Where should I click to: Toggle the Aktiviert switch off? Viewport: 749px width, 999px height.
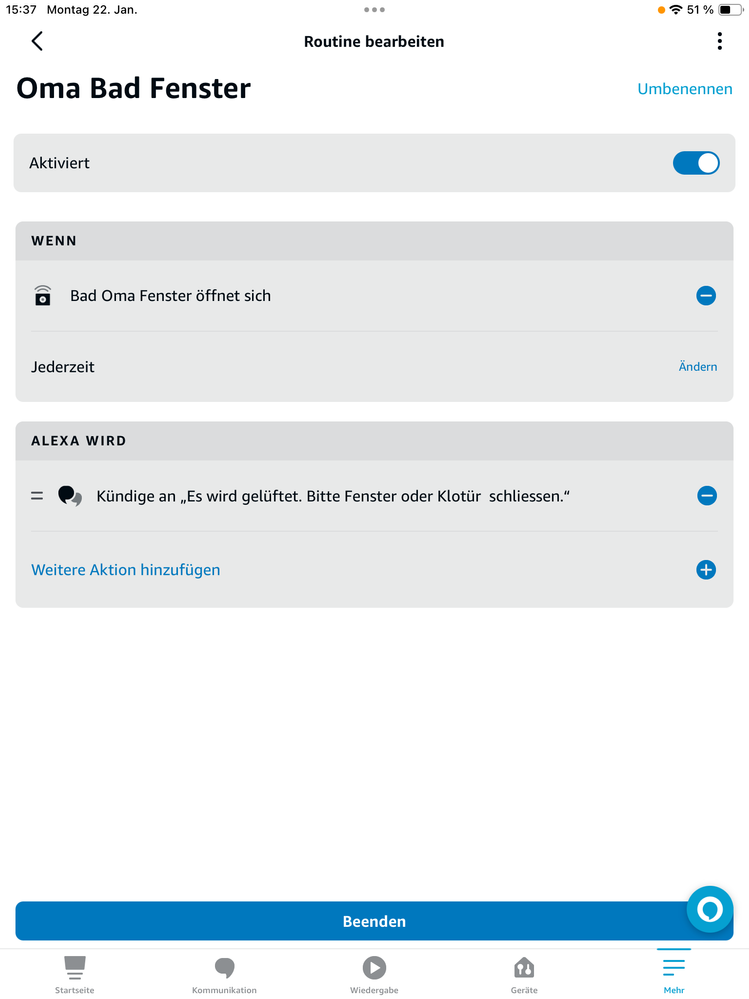(x=696, y=163)
